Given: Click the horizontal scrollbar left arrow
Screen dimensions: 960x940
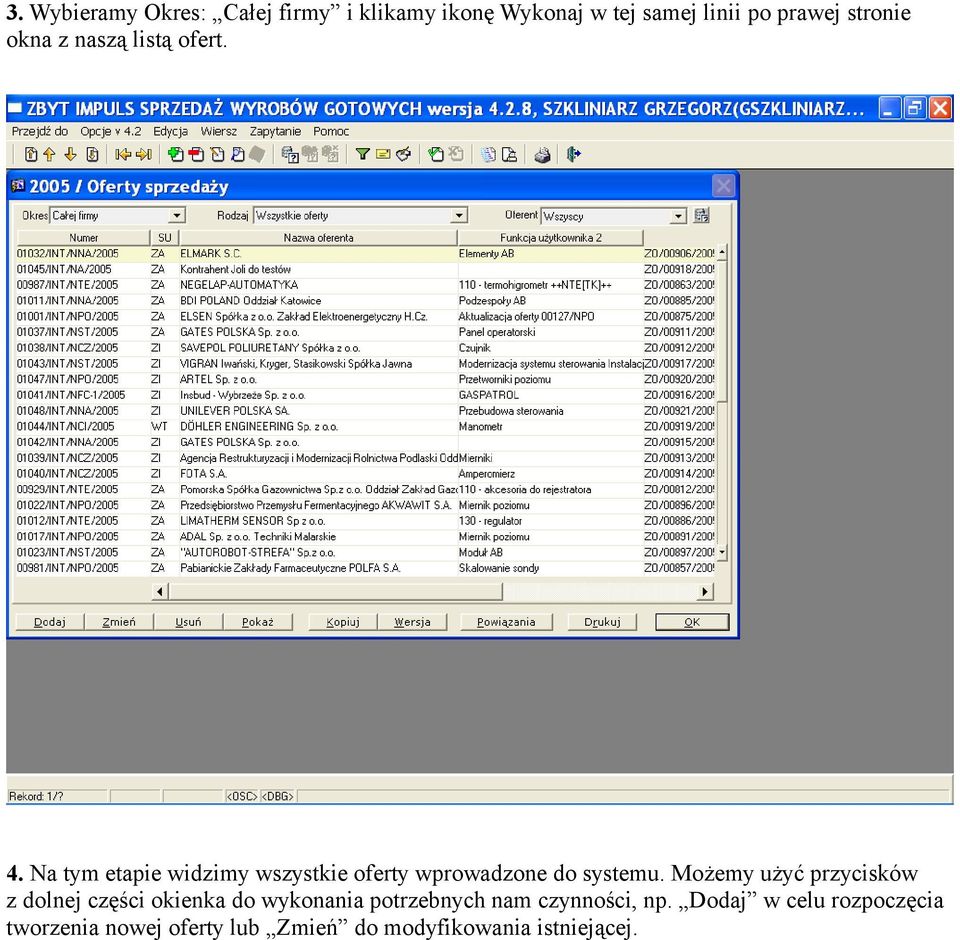Looking at the screenshot, I should pyautogui.click(x=160, y=592).
